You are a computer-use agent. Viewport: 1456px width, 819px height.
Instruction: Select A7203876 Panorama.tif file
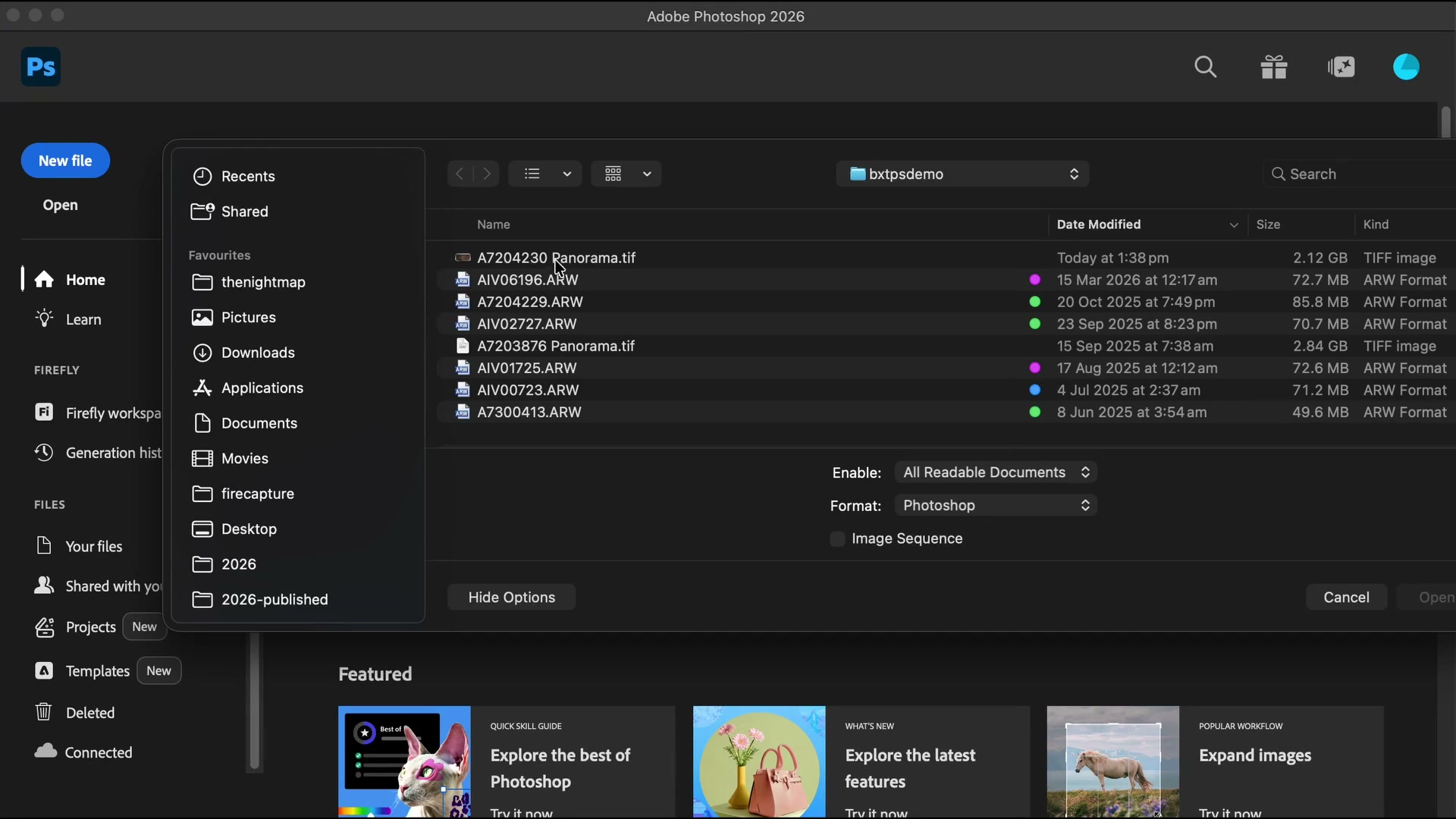(x=948, y=346)
